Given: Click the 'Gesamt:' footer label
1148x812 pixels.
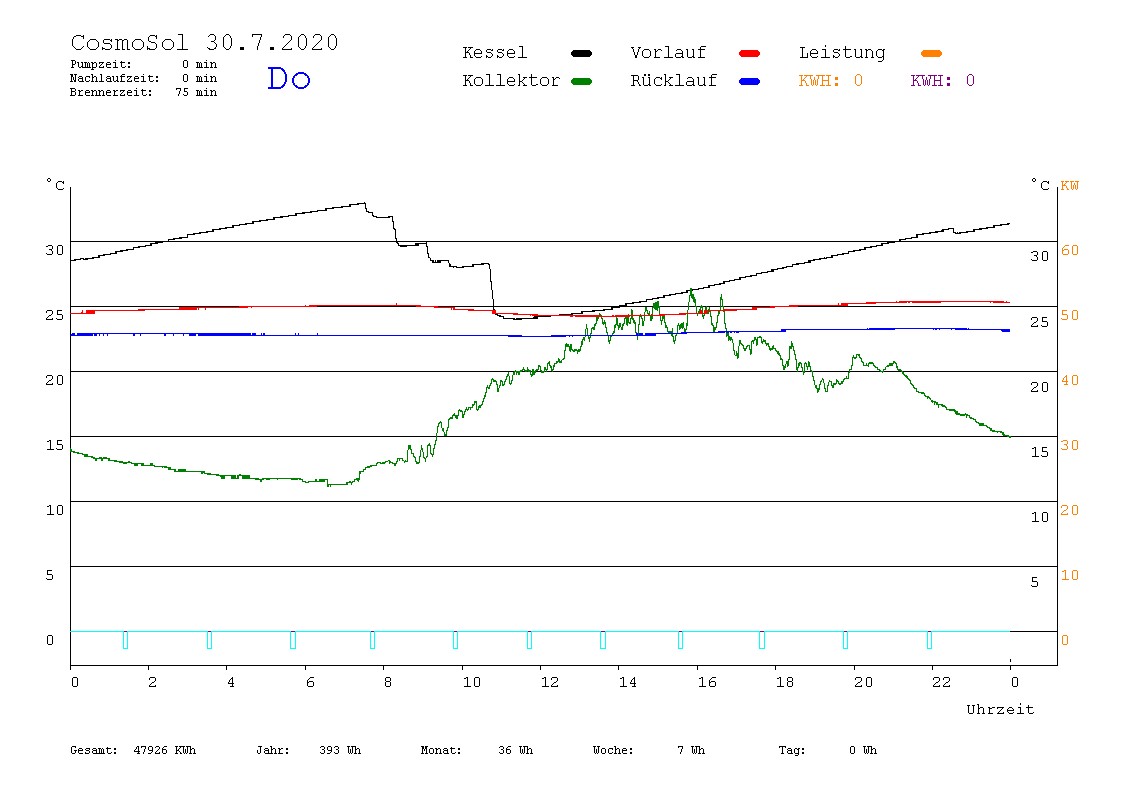Looking at the screenshot, I should point(94,750).
